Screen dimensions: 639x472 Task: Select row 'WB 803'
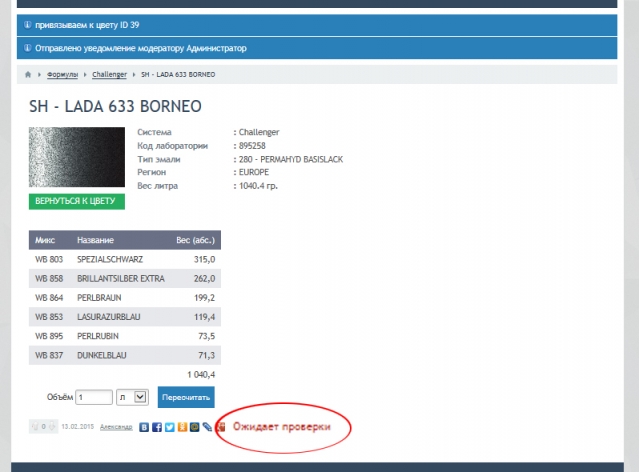coord(125,259)
